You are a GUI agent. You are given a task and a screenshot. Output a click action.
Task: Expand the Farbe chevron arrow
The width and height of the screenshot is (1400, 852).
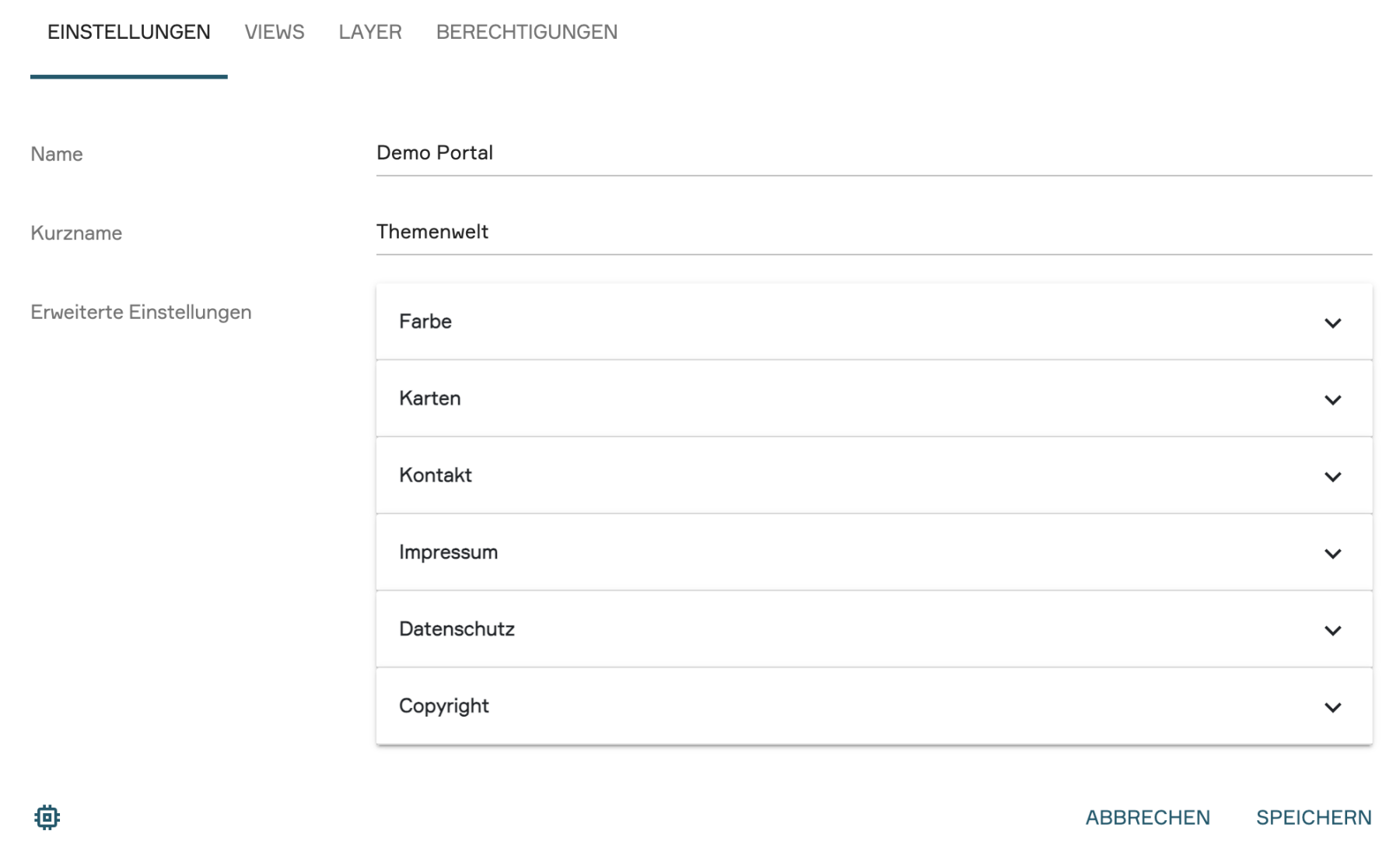(1332, 323)
